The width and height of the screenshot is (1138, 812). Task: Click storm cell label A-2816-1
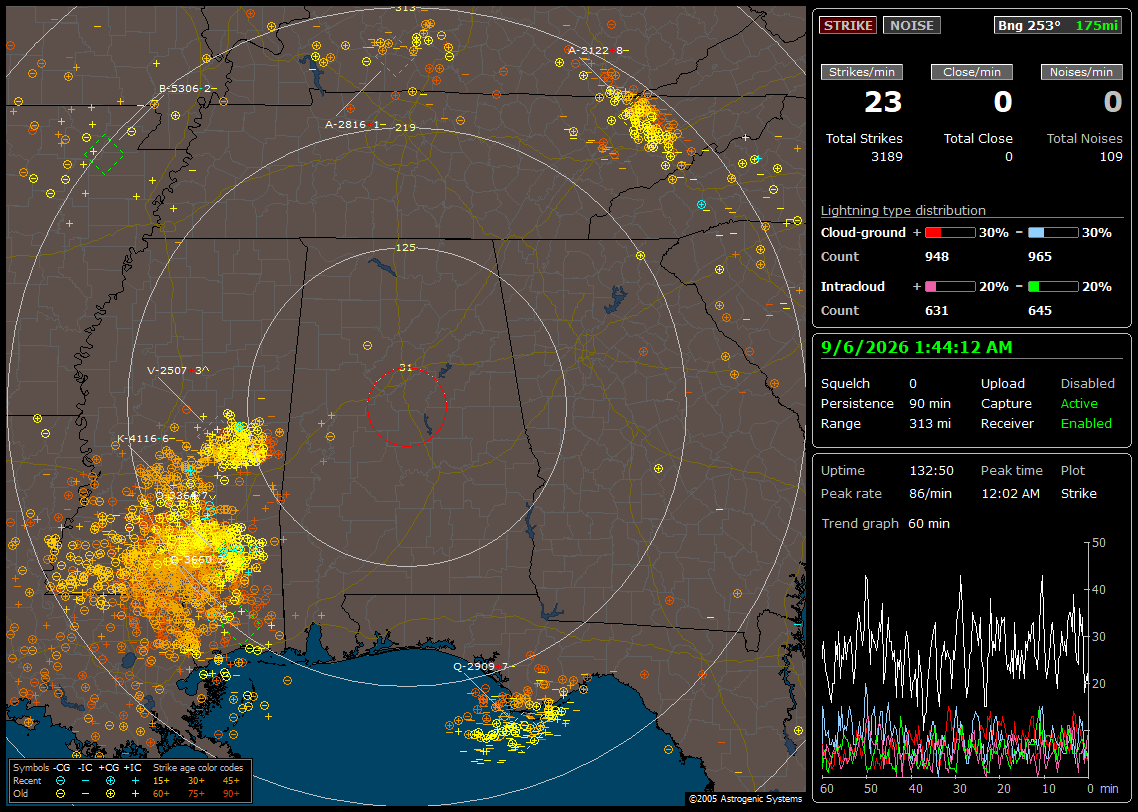point(352,125)
